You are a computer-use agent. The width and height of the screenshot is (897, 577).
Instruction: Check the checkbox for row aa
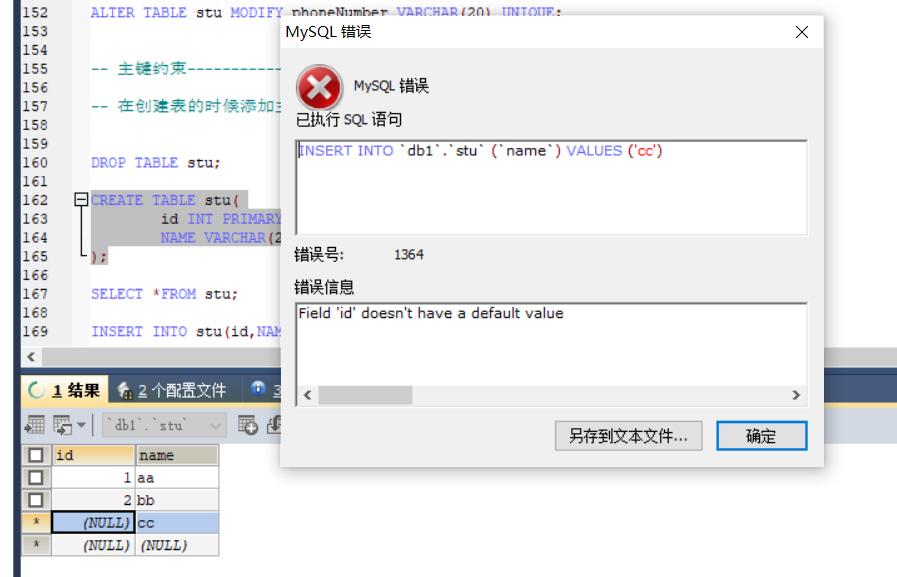coord(35,477)
